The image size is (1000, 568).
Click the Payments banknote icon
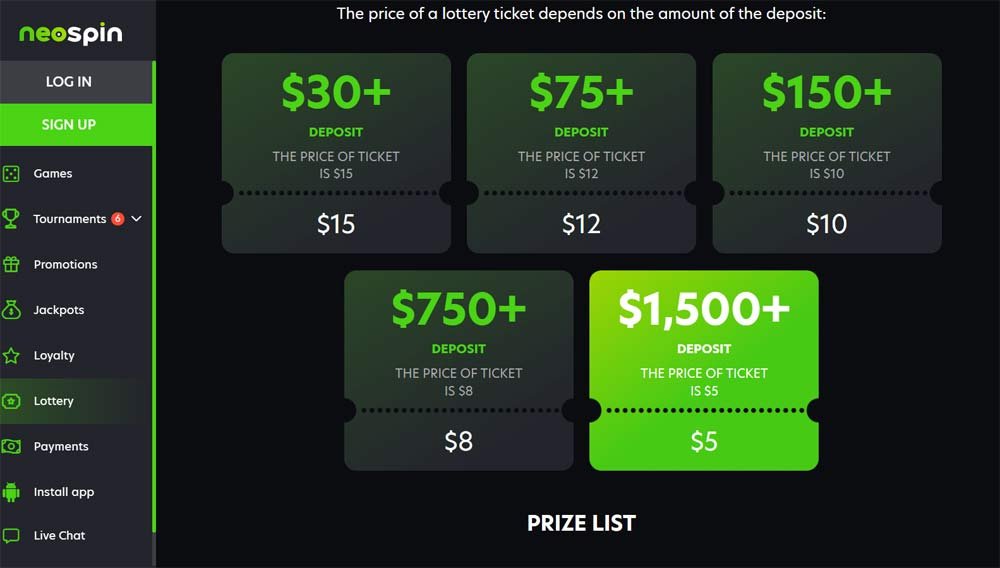[x=11, y=446]
